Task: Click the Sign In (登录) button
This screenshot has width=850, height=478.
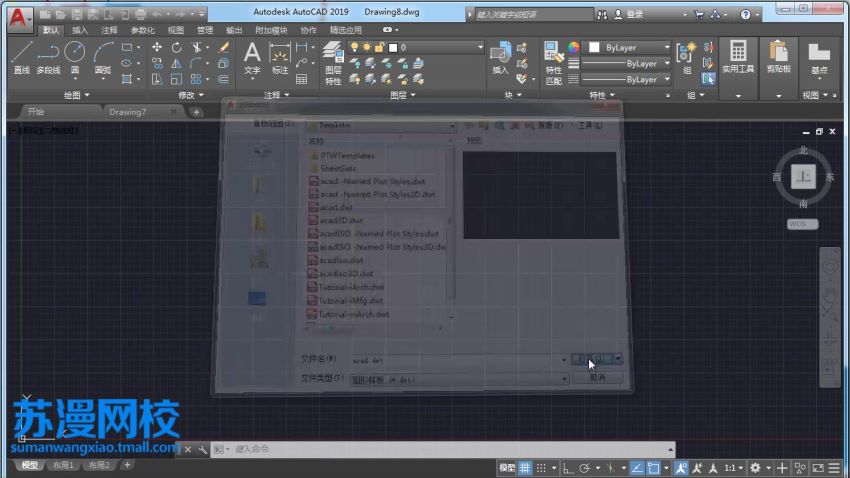Action: [629, 15]
